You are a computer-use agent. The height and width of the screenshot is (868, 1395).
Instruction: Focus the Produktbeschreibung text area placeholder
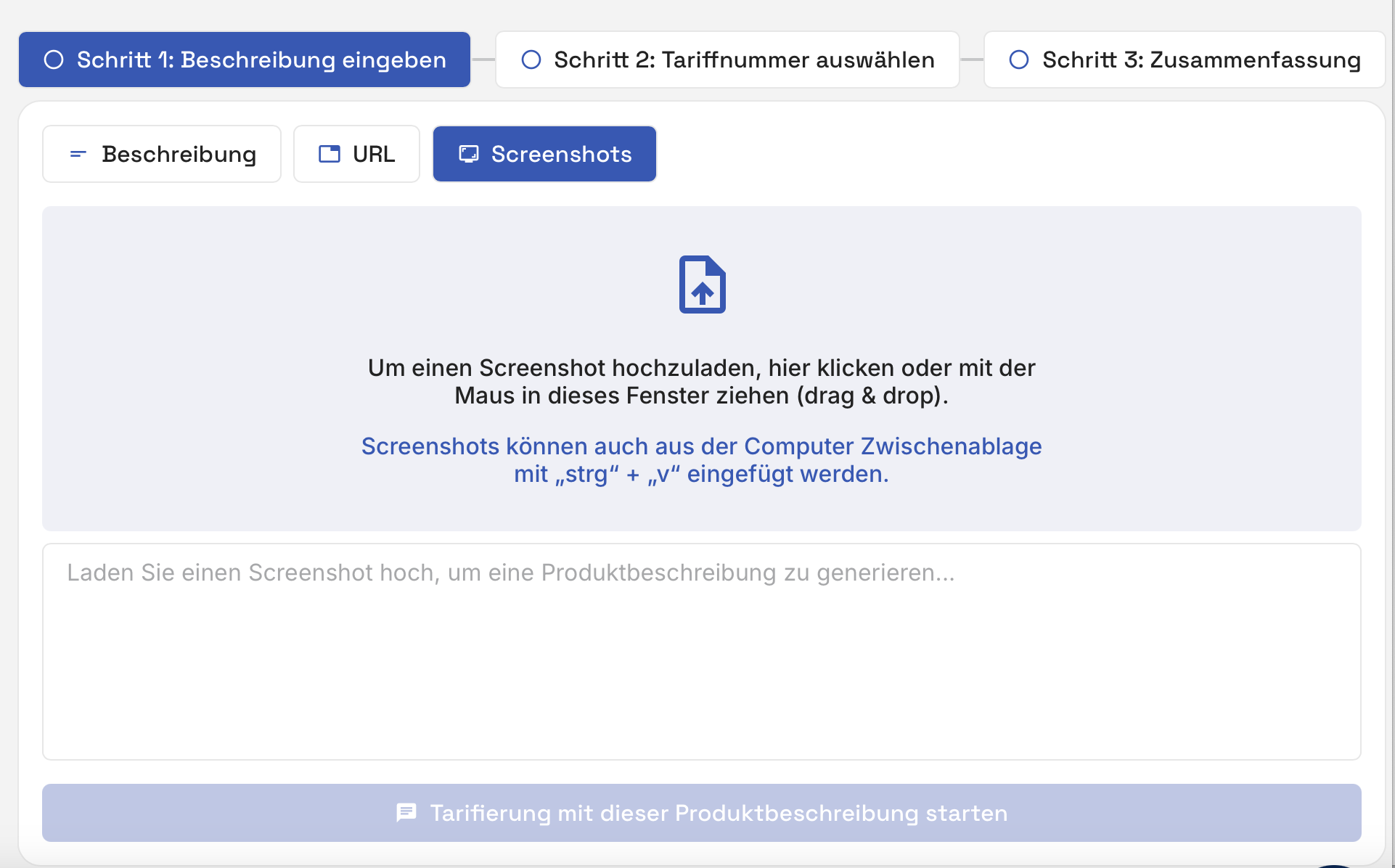click(x=510, y=573)
